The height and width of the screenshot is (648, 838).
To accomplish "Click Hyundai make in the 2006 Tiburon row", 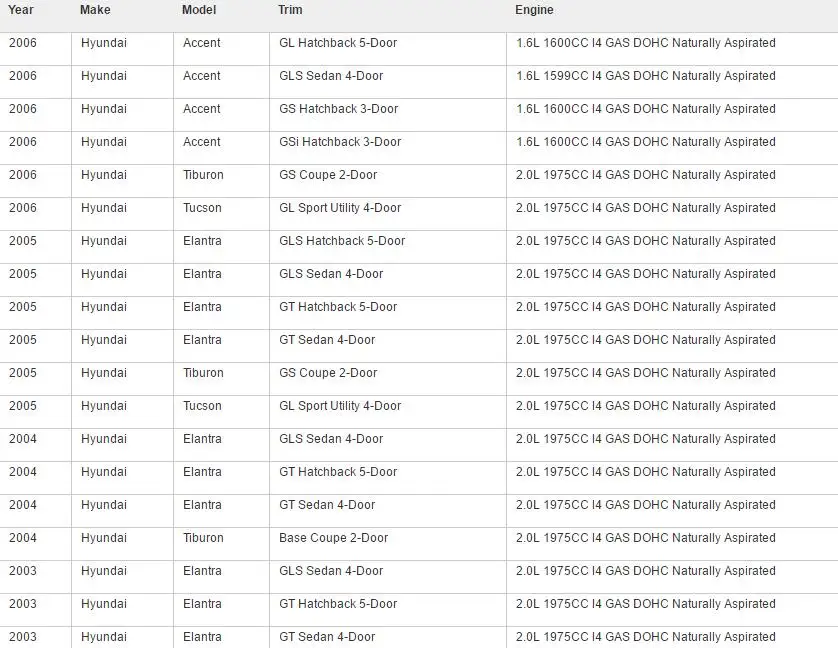I will click(x=104, y=175).
